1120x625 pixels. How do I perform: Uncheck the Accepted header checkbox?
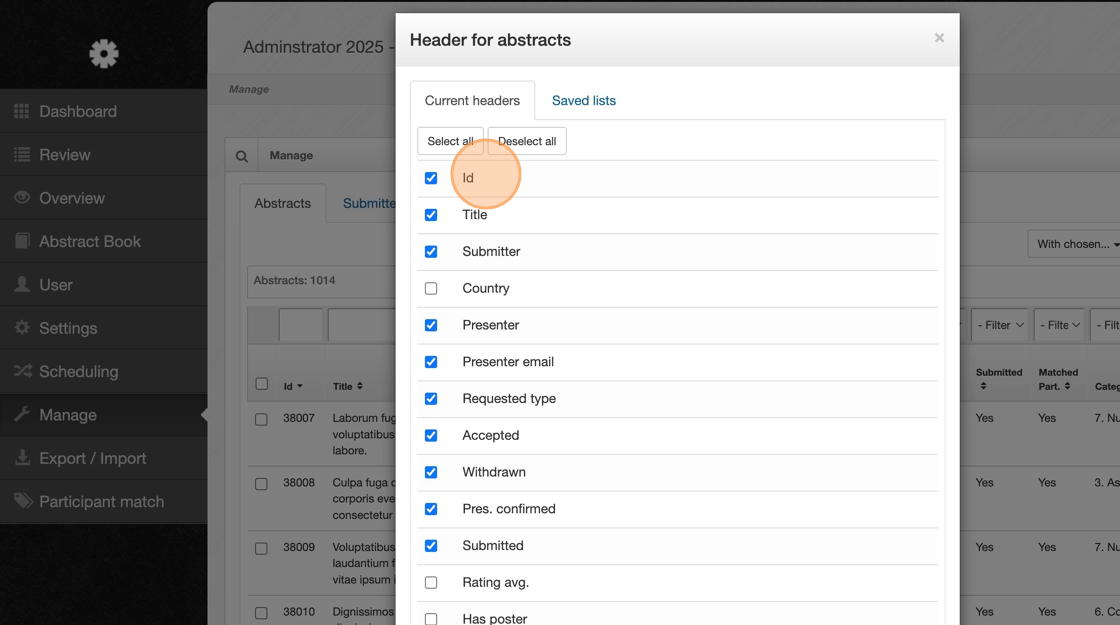pyautogui.click(x=431, y=436)
